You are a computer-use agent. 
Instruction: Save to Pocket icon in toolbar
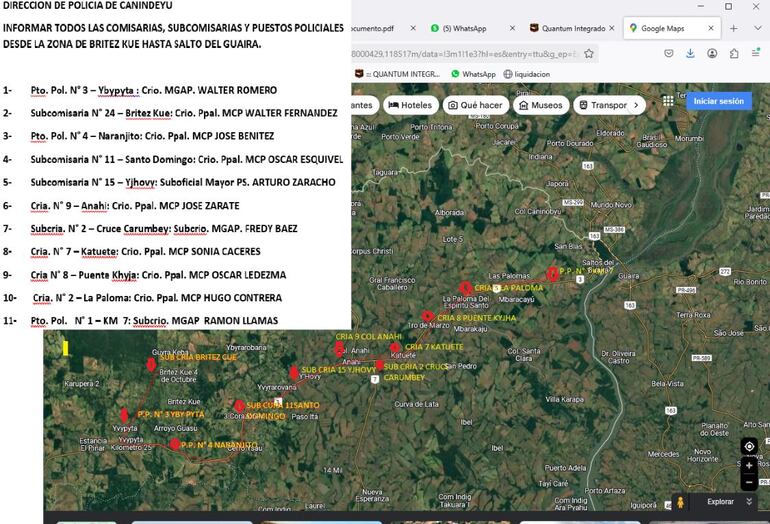(x=668, y=53)
